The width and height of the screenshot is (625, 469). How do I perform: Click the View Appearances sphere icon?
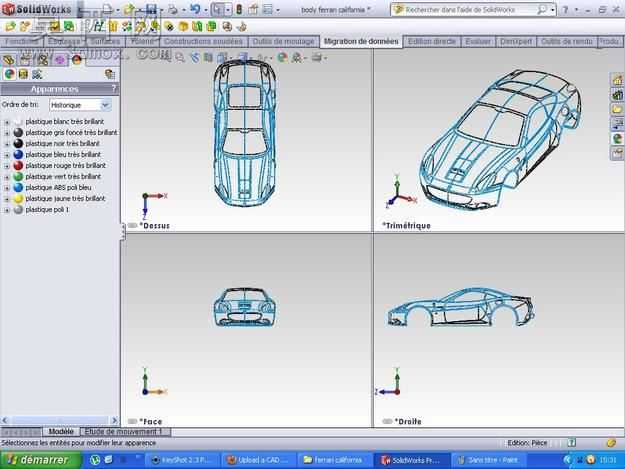click(x=10, y=74)
